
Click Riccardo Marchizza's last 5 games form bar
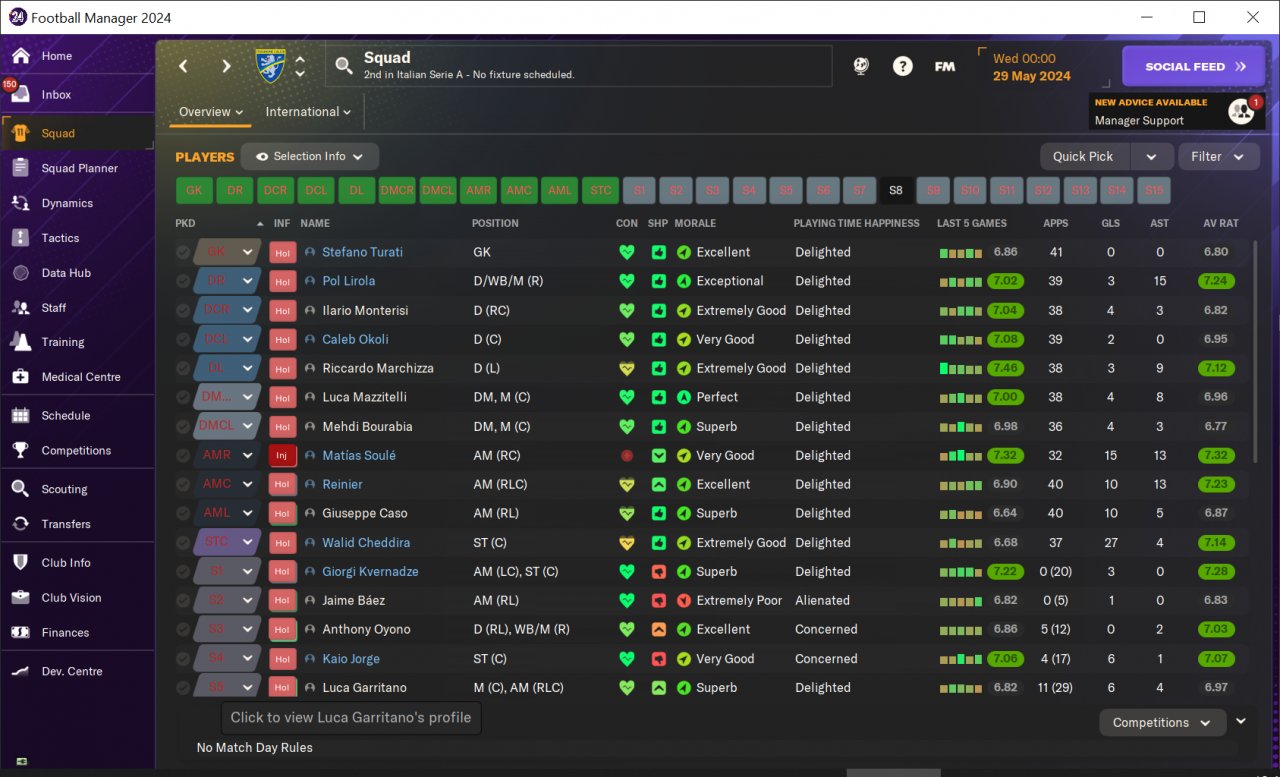[961, 369]
